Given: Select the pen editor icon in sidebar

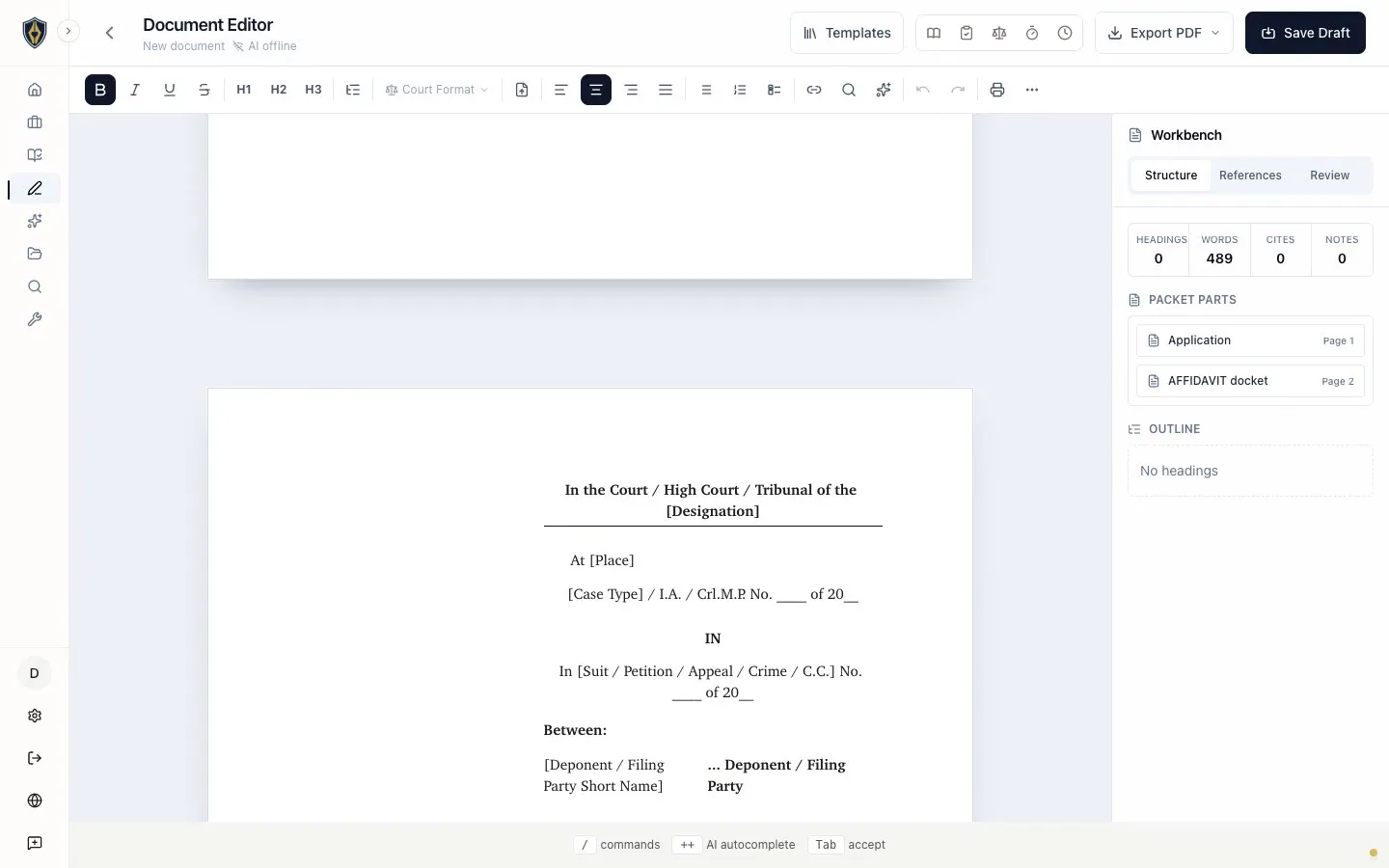Looking at the screenshot, I should point(35,188).
